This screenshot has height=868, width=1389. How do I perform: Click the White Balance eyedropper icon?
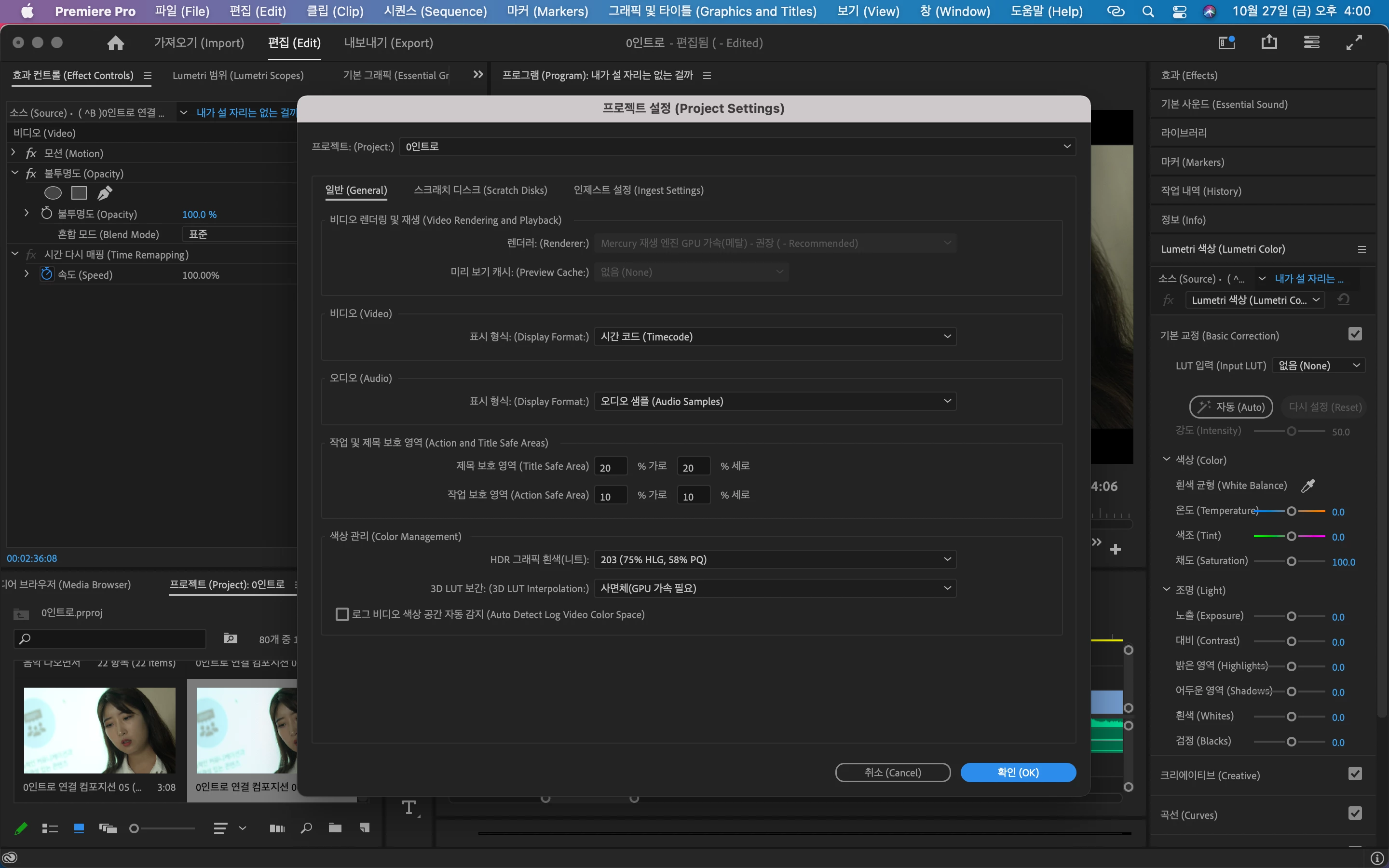[x=1307, y=486]
